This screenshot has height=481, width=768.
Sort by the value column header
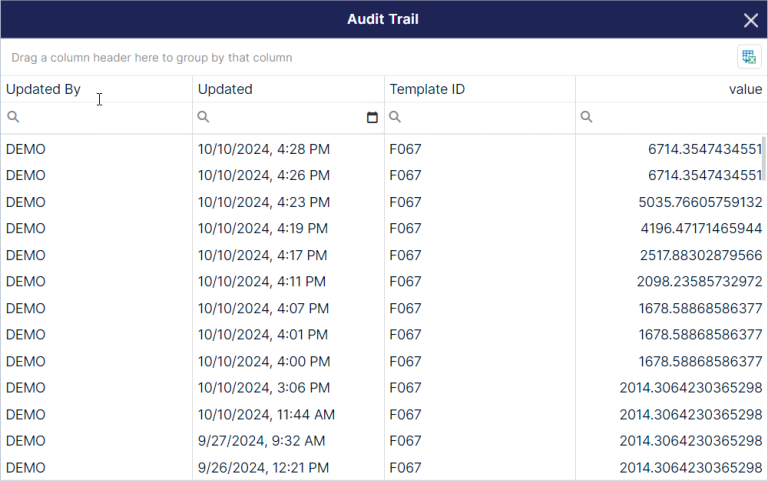click(x=745, y=89)
